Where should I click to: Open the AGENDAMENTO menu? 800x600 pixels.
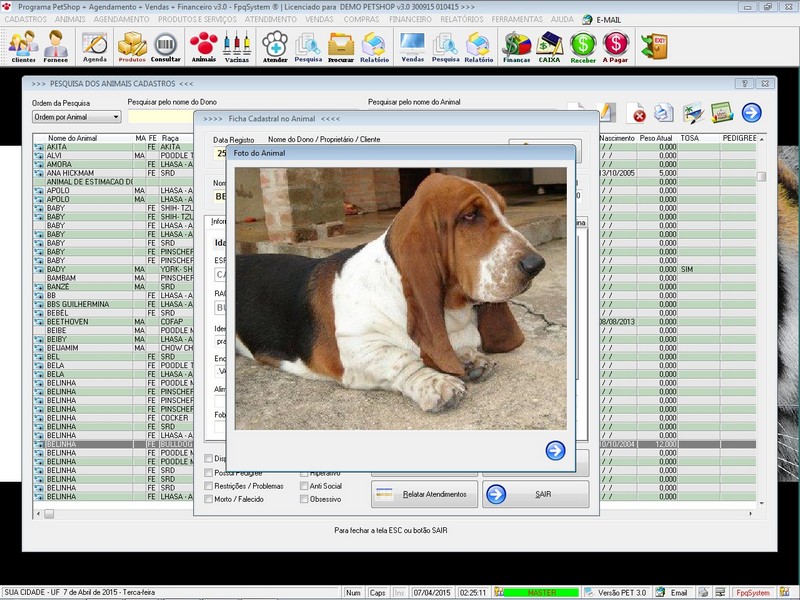pos(121,19)
